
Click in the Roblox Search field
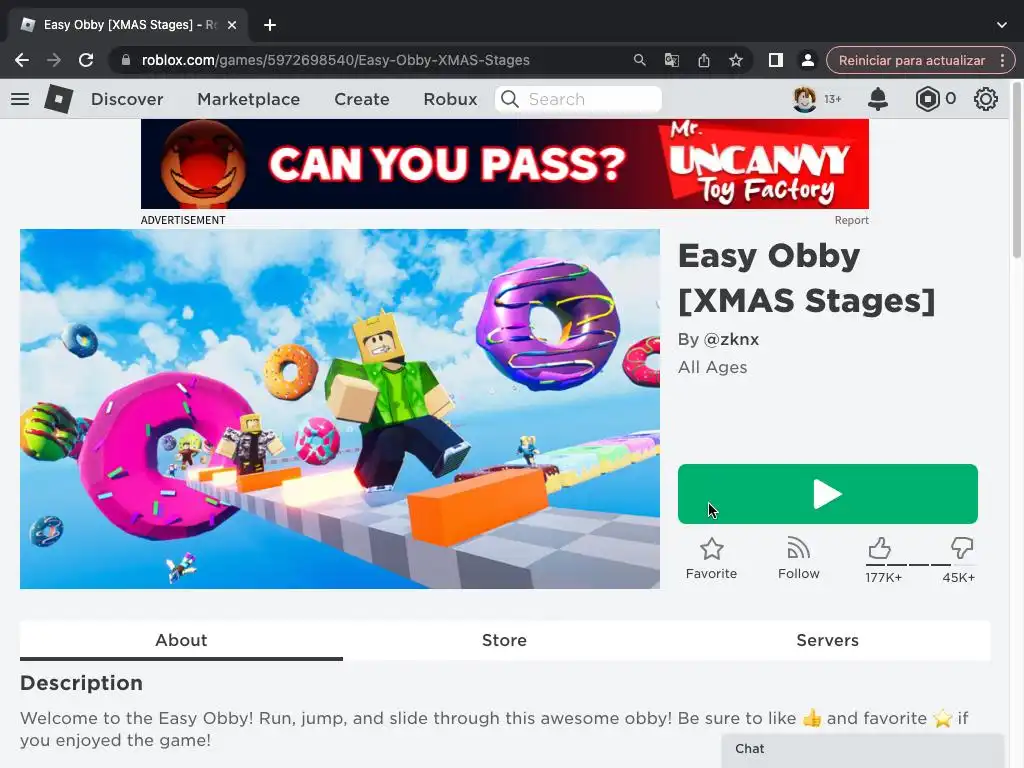(x=578, y=99)
